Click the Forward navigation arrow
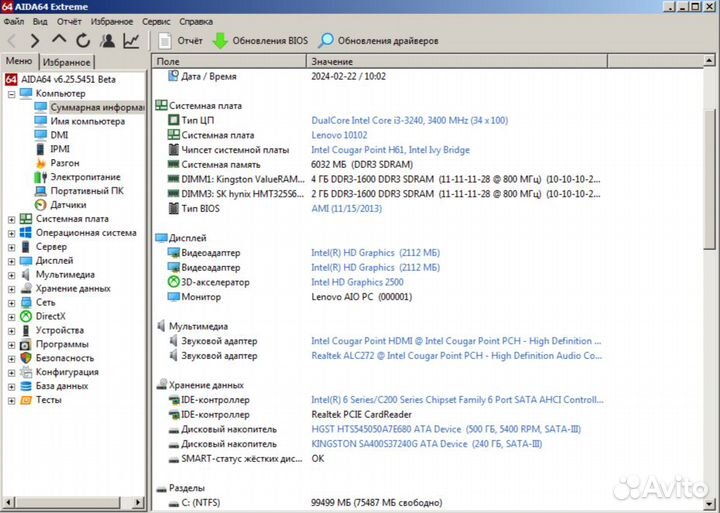The height and width of the screenshot is (513, 720). pyautogui.click(x=35, y=41)
